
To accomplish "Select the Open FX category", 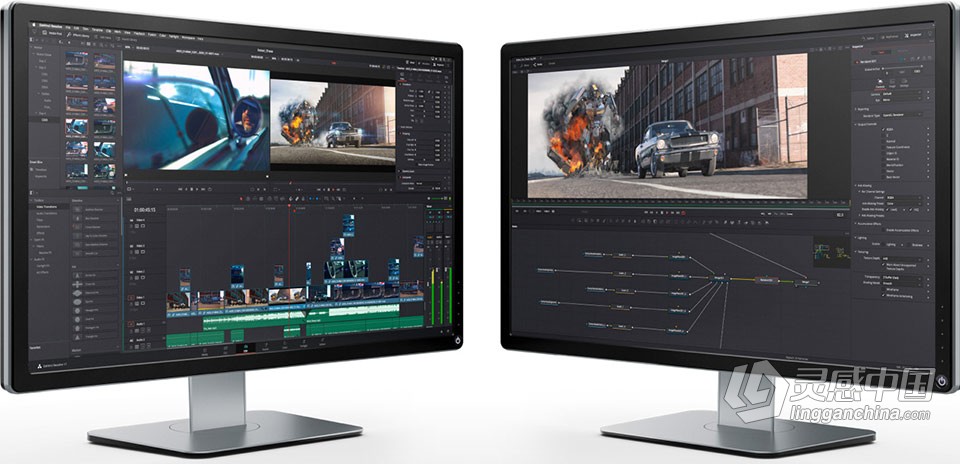I will pyautogui.click(x=39, y=240).
